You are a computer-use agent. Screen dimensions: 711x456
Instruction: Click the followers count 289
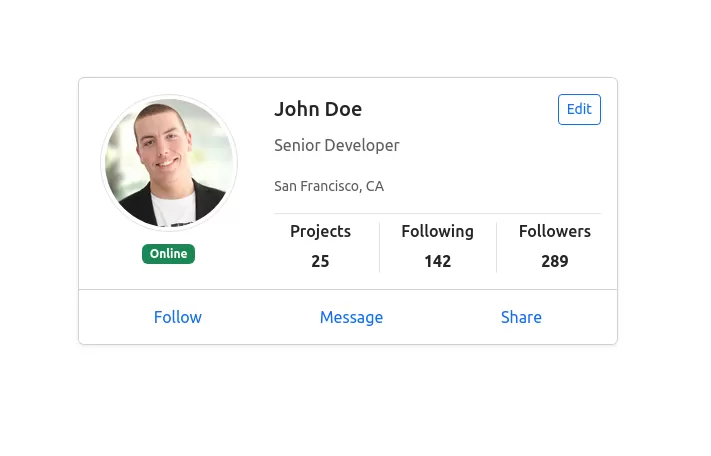pyautogui.click(x=554, y=261)
